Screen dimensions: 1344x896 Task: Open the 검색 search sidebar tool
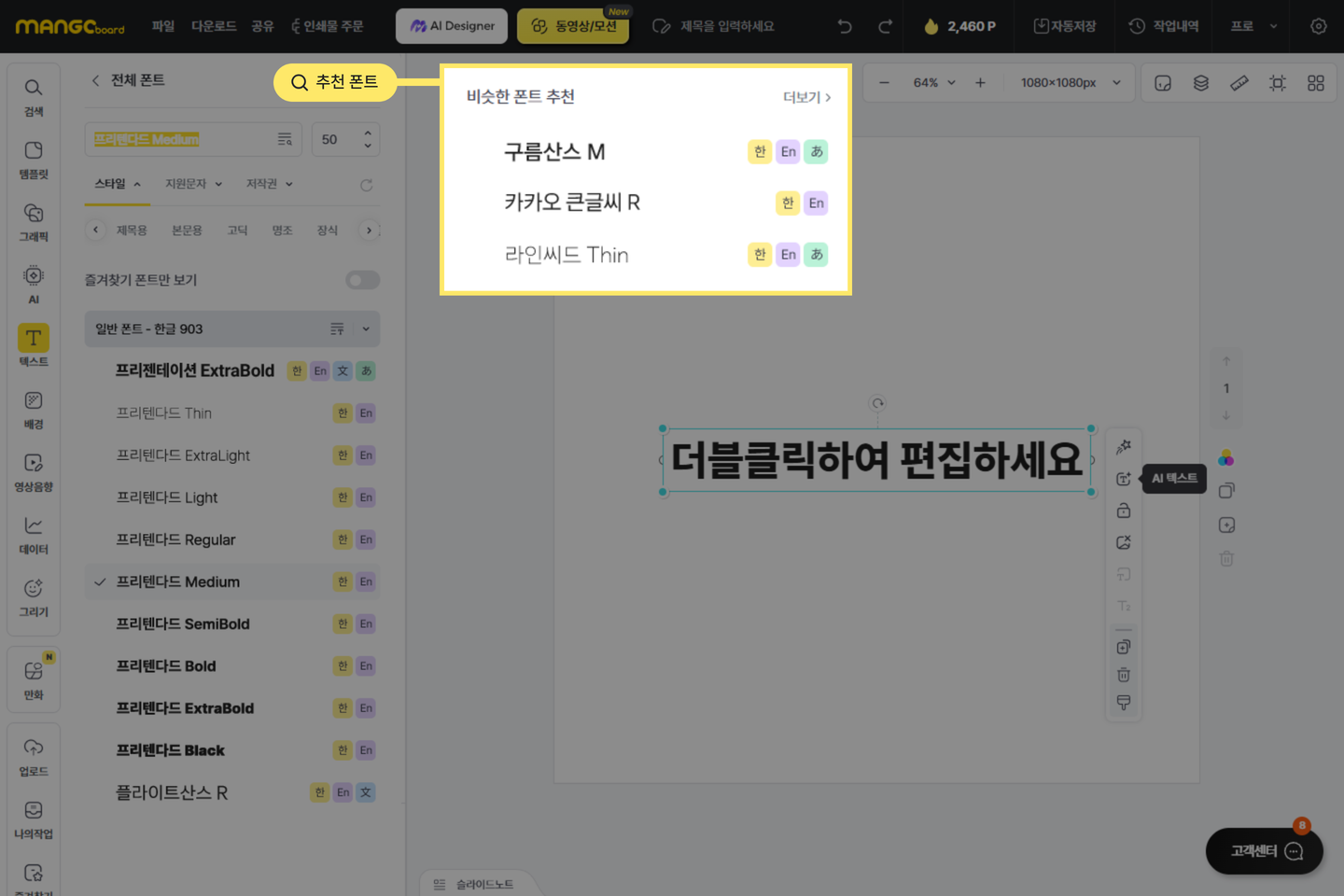34,96
